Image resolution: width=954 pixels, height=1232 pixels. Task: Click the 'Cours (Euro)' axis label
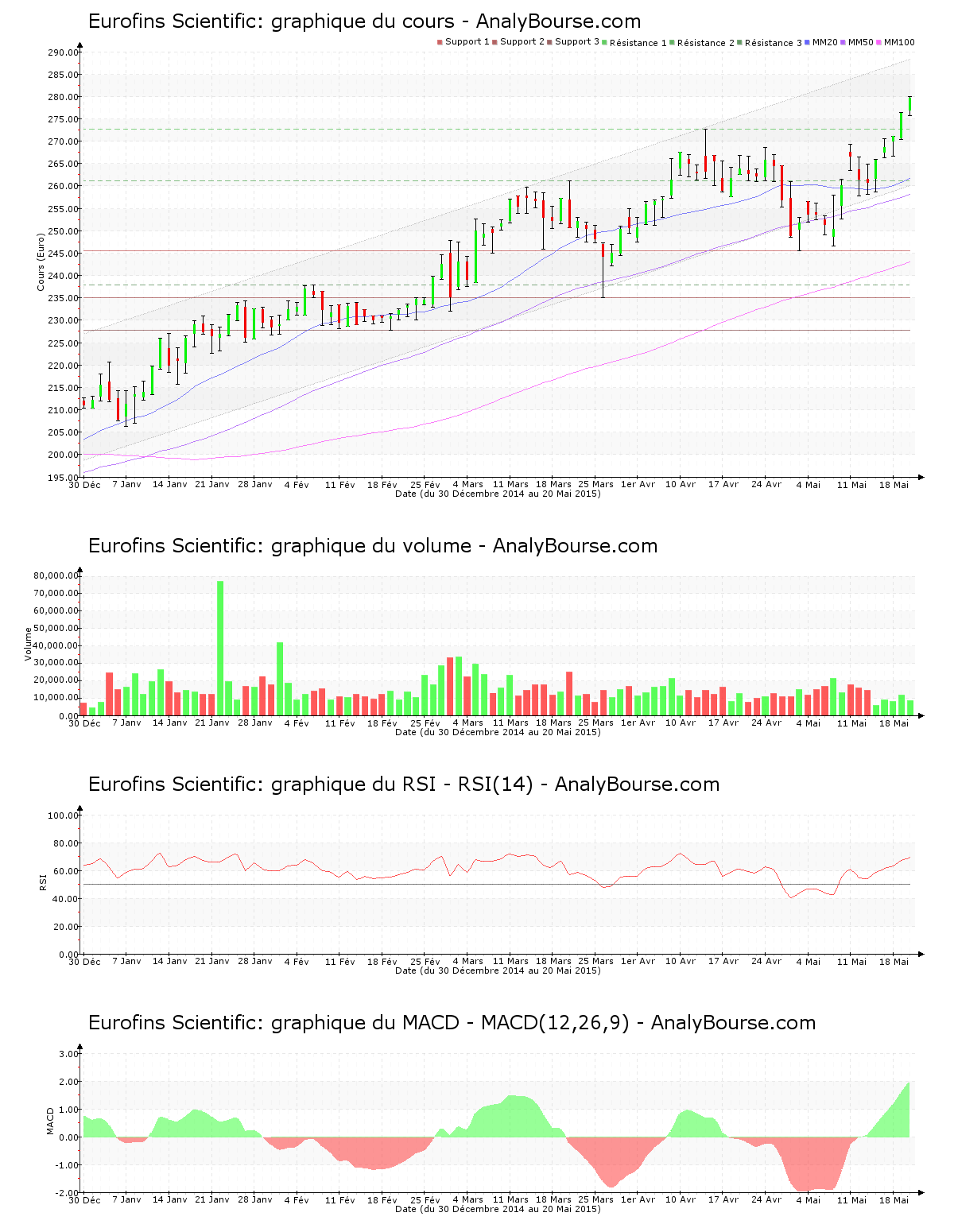click(x=41, y=262)
